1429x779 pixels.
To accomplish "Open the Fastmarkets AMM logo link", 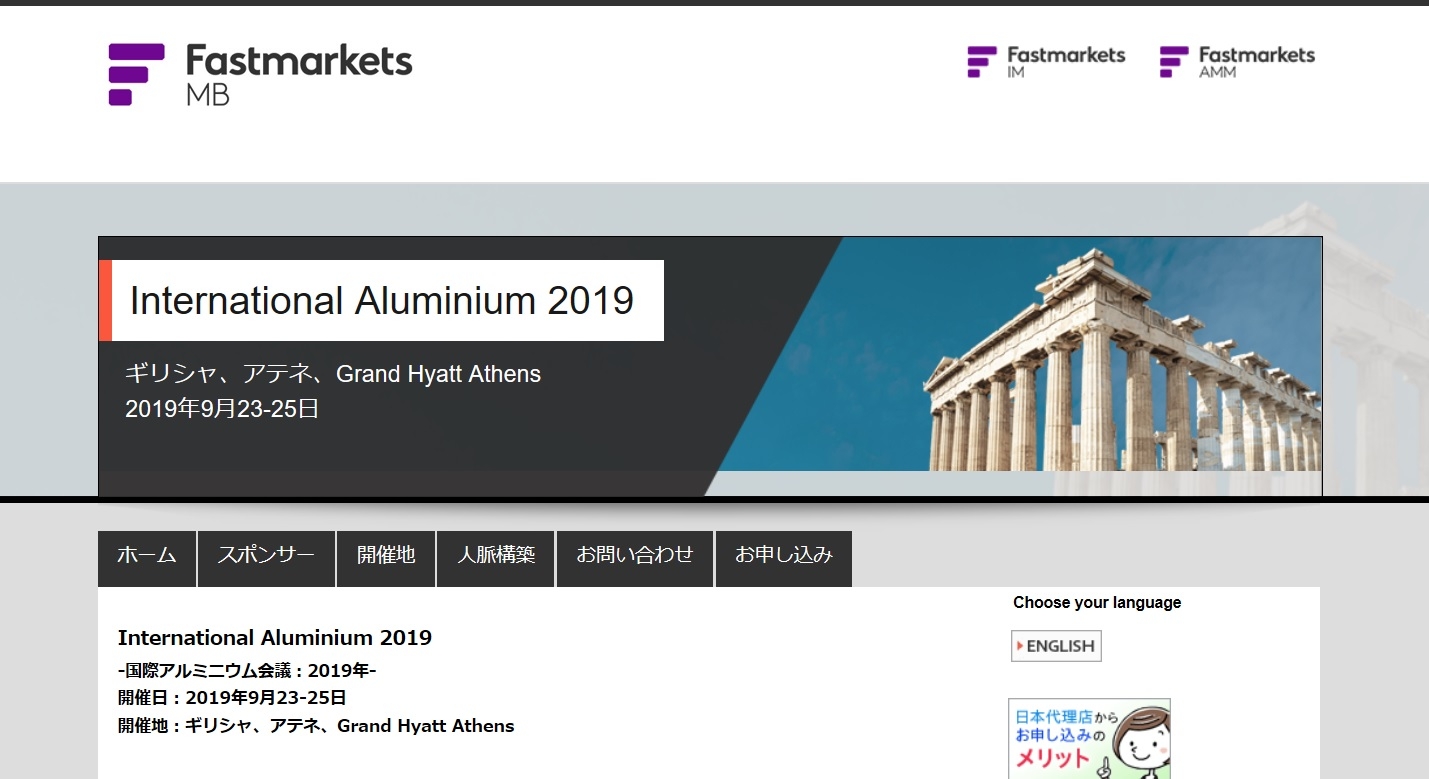I will click(x=1237, y=61).
